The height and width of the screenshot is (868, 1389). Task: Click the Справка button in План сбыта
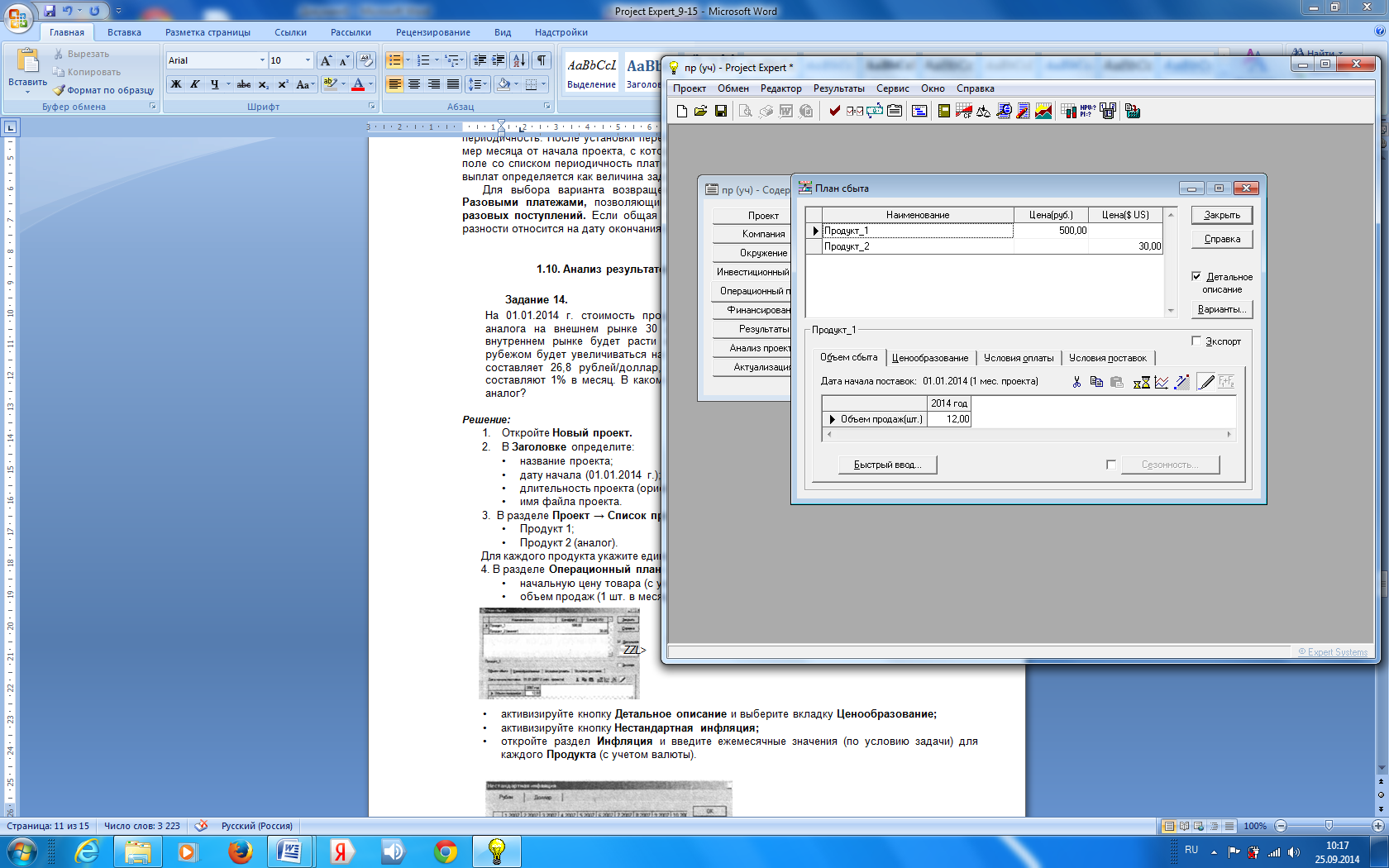click(1222, 239)
